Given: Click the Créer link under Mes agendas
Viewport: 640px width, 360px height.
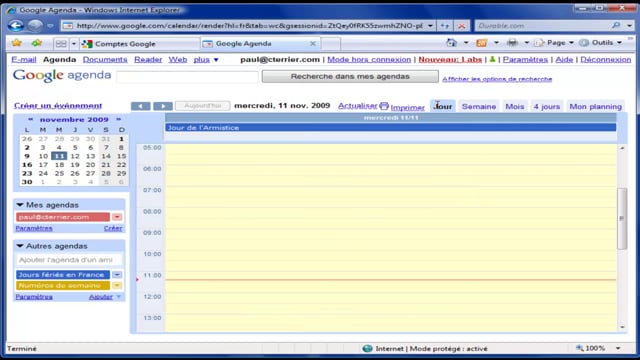Looking at the screenshot, I should [x=113, y=228].
